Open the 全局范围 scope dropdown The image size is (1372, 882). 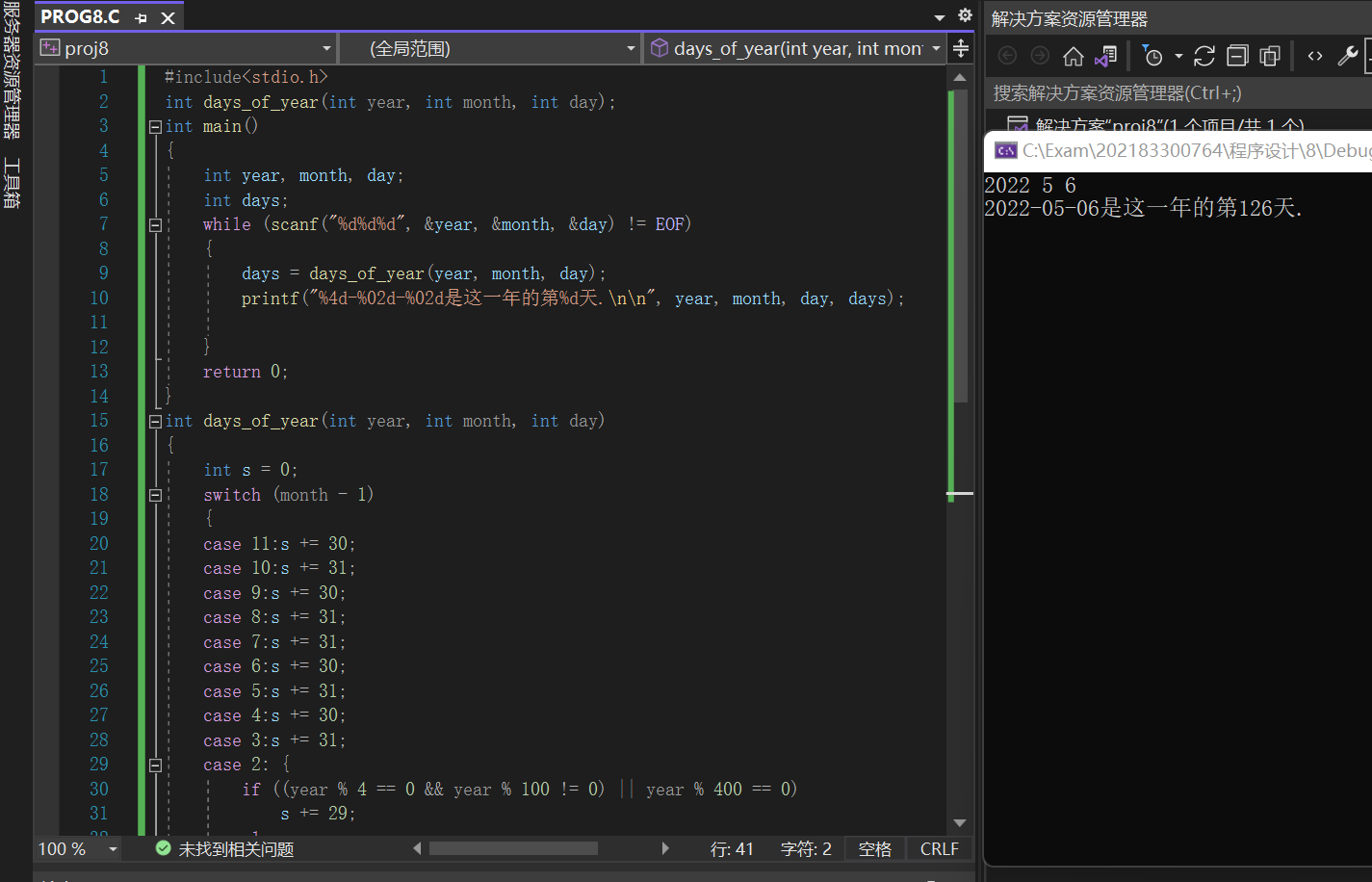click(491, 48)
